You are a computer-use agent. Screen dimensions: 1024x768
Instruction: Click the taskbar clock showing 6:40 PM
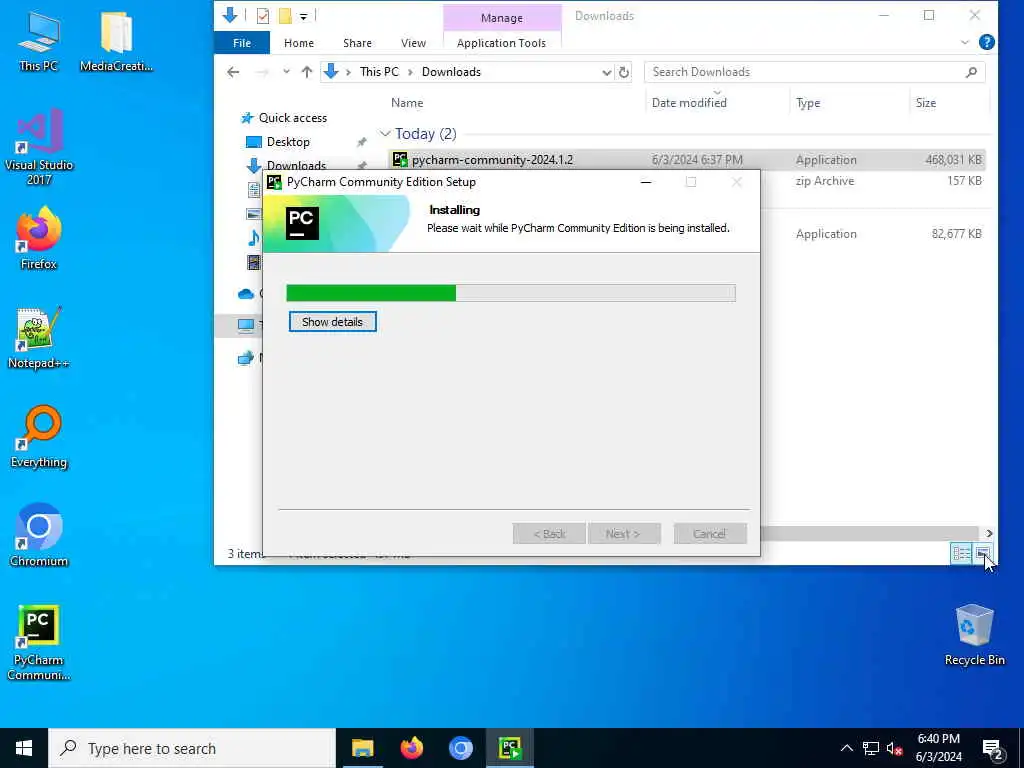(x=938, y=748)
